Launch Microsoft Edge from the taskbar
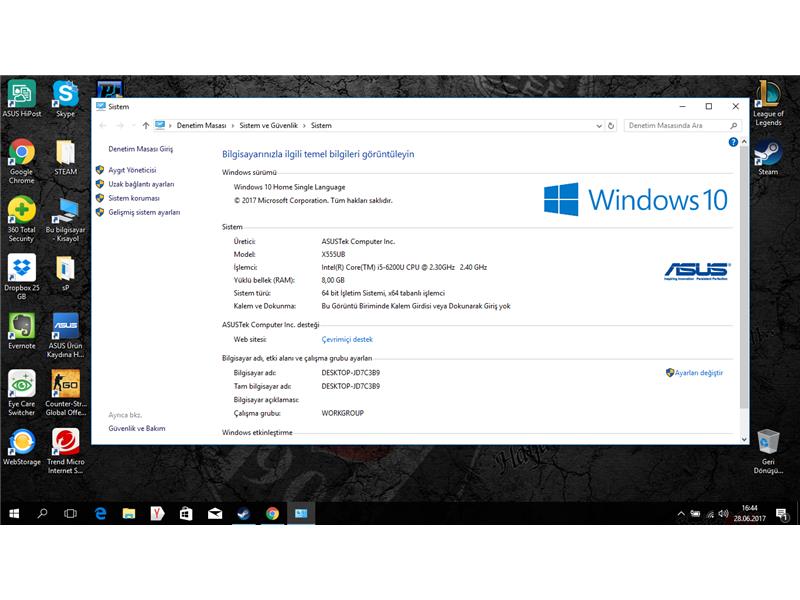Screen dimensions: 800x600 point(101,513)
